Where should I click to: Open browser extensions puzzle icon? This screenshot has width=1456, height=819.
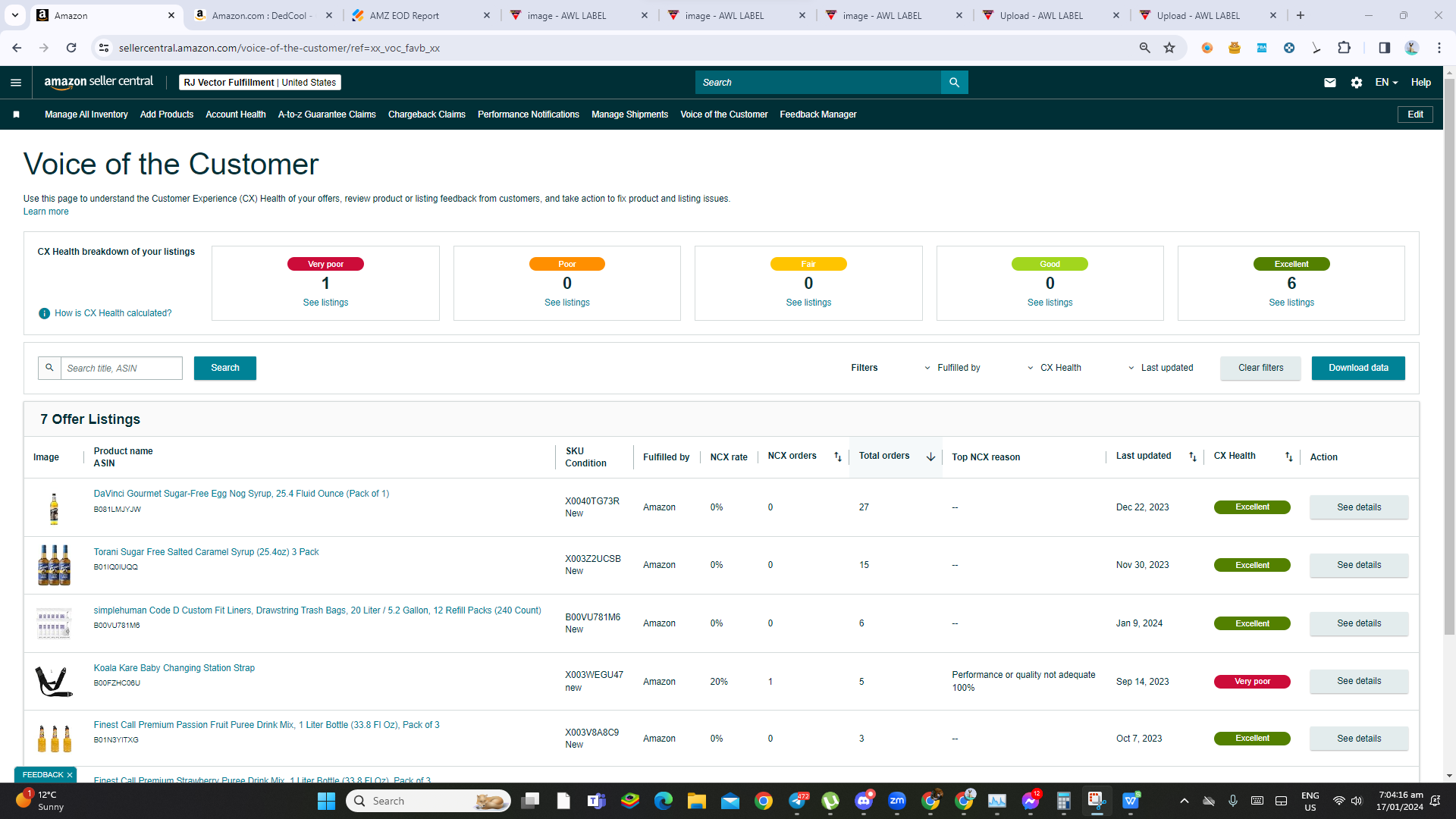[1344, 48]
